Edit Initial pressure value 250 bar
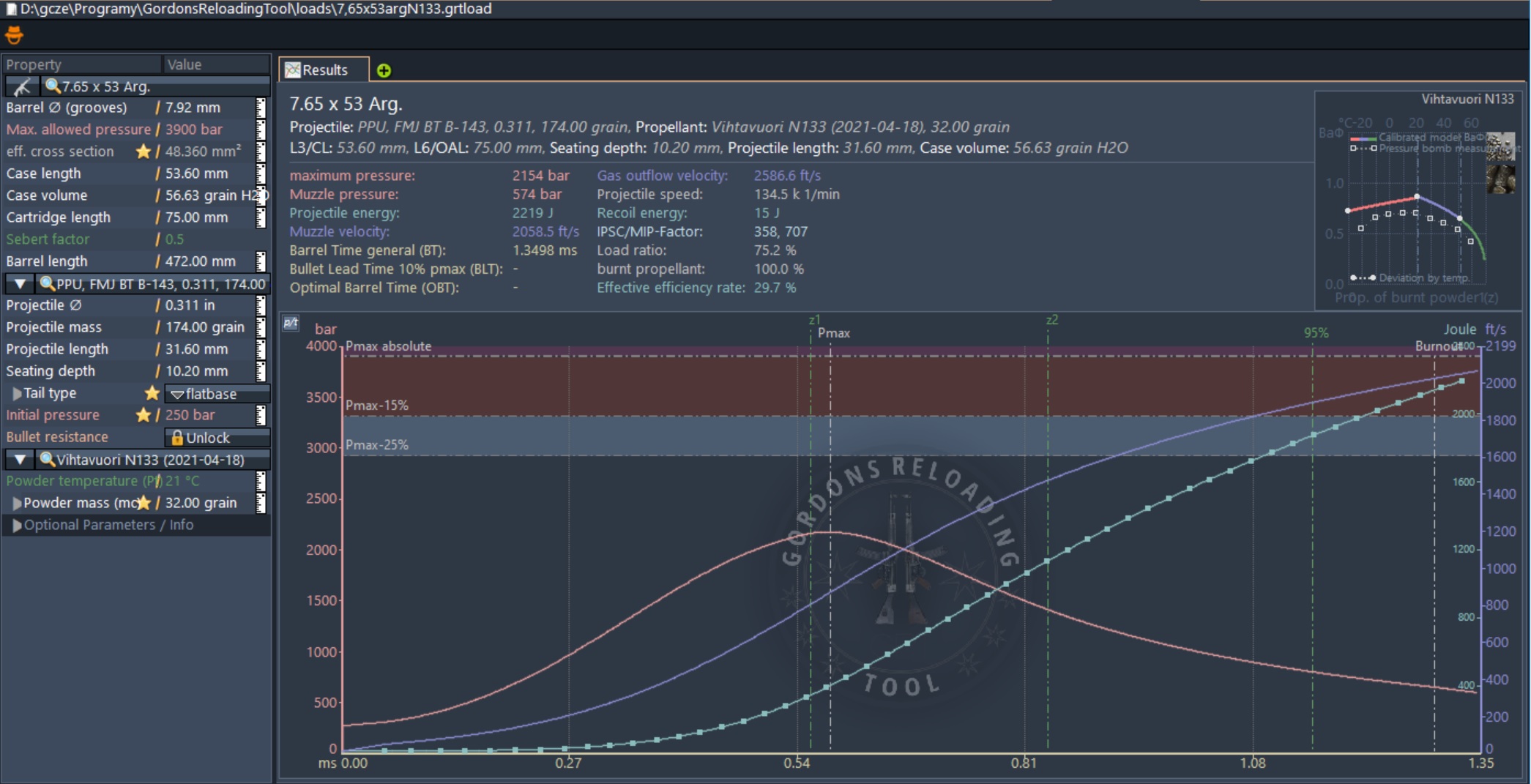The image size is (1531, 784). (x=190, y=415)
